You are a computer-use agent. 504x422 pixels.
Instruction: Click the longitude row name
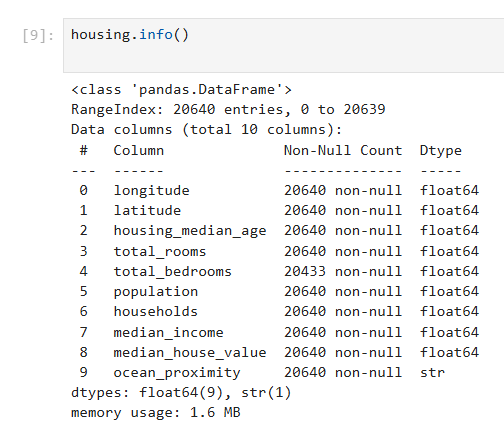coord(151,191)
